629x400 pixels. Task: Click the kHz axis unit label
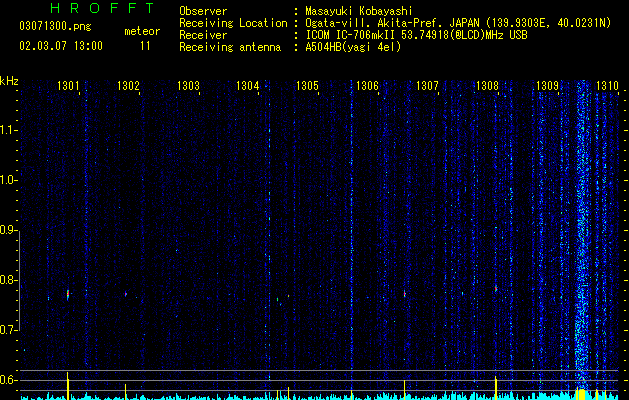tap(9, 81)
